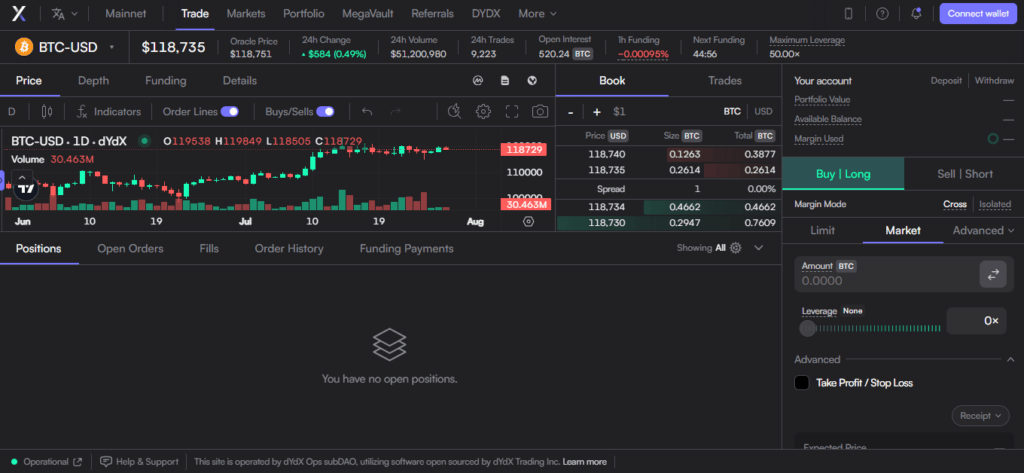Open the mobile app icon
This screenshot has height=473, width=1024.
tap(849, 14)
